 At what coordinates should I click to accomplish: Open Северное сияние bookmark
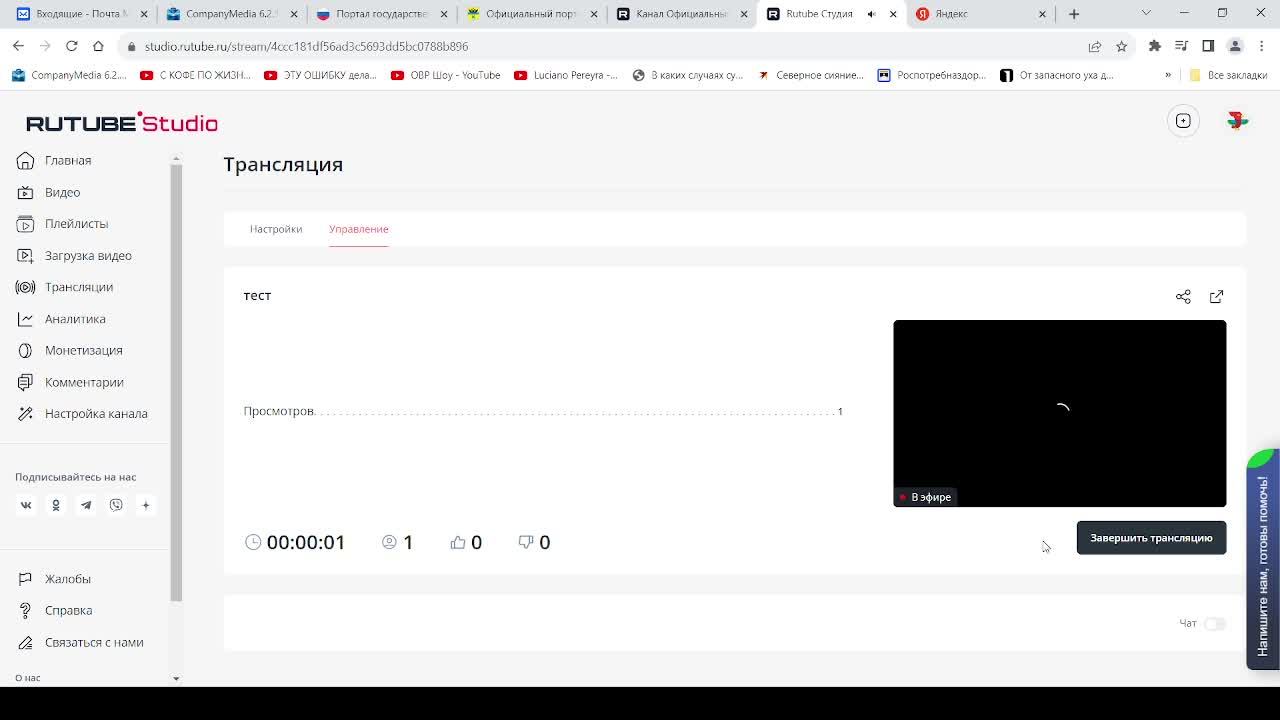point(810,75)
